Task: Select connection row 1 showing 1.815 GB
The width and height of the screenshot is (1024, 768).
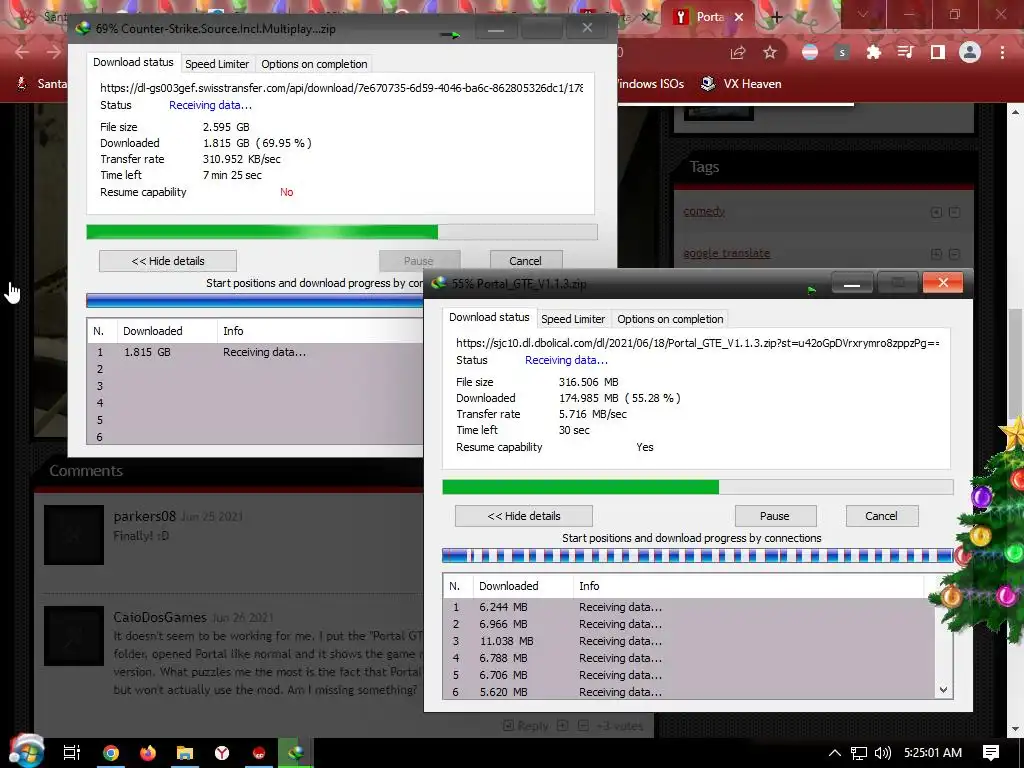Action: (x=255, y=352)
